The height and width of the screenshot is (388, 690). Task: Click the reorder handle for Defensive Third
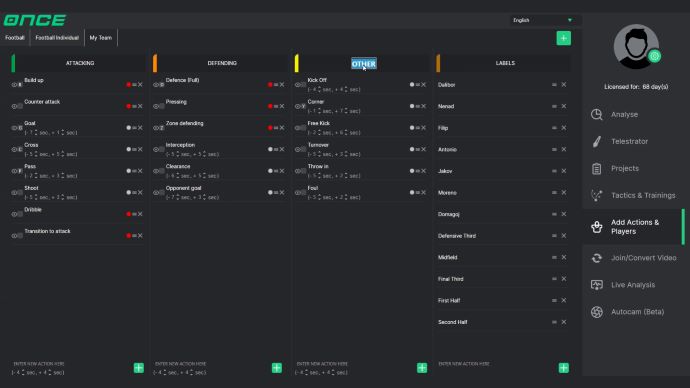click(554, 236)
